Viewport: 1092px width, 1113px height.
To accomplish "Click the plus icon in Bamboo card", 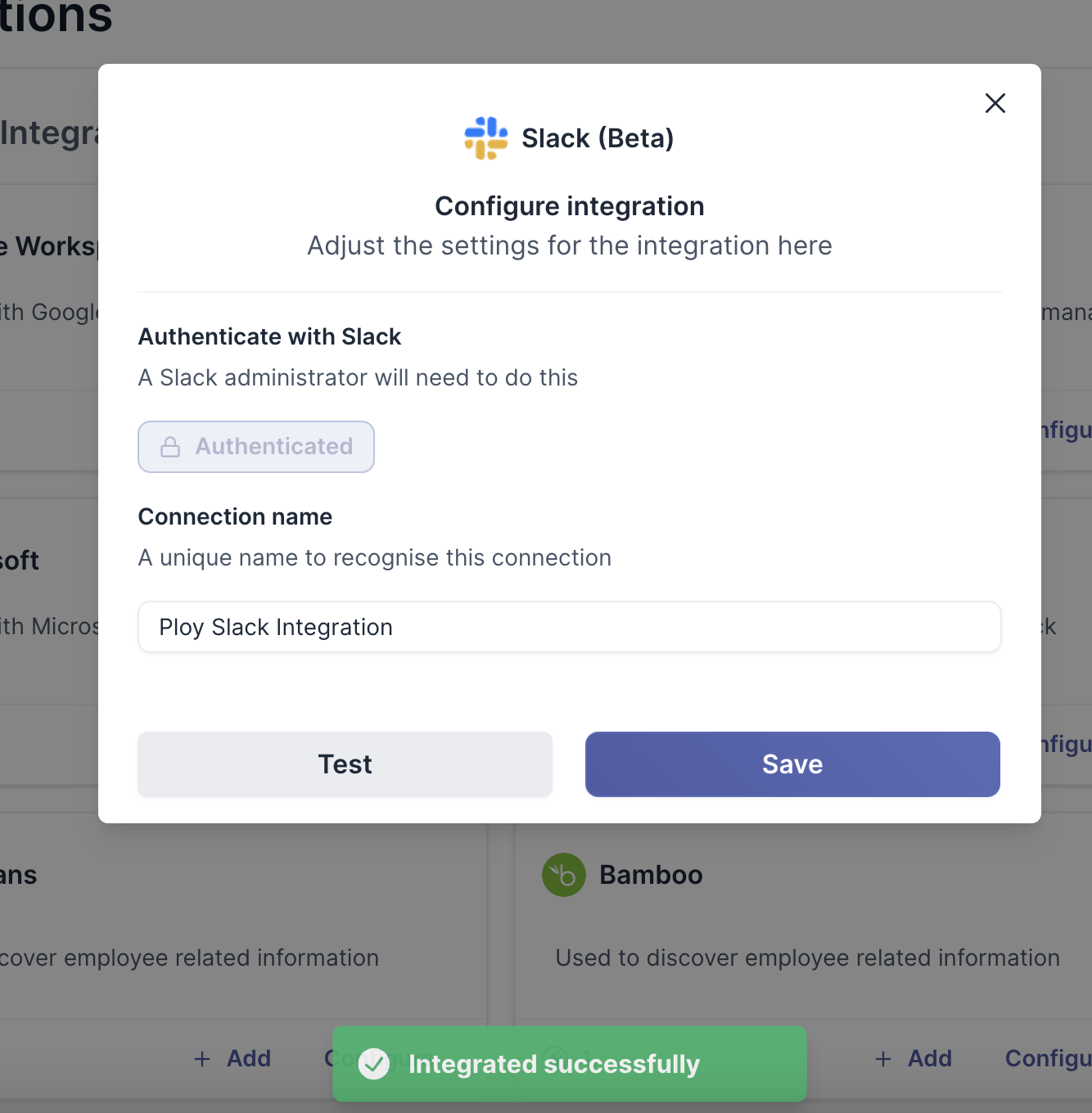I will [883, 1059].
